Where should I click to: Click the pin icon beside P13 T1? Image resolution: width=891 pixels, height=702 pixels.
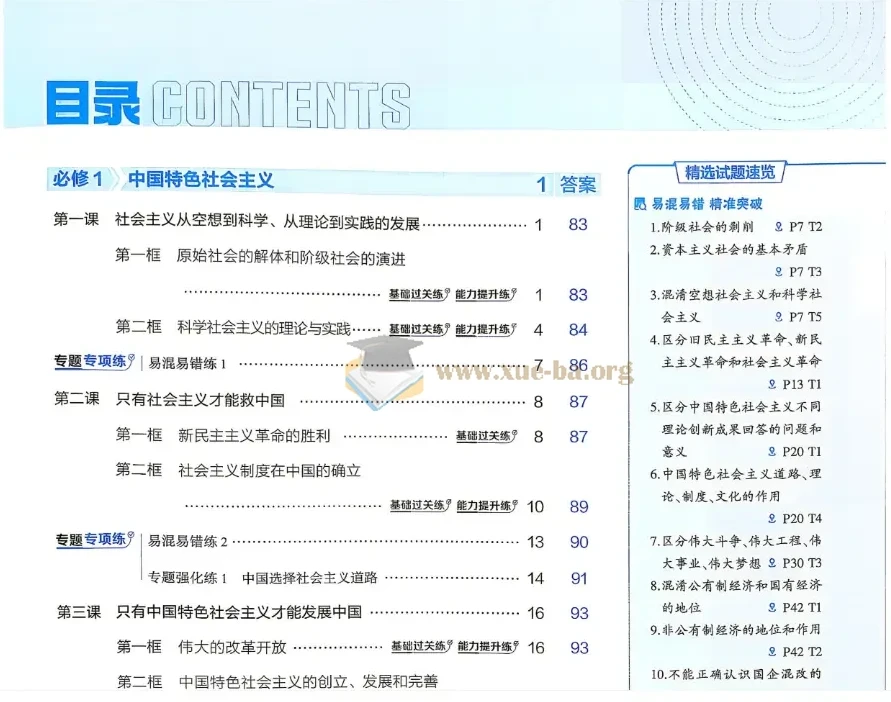772,384
